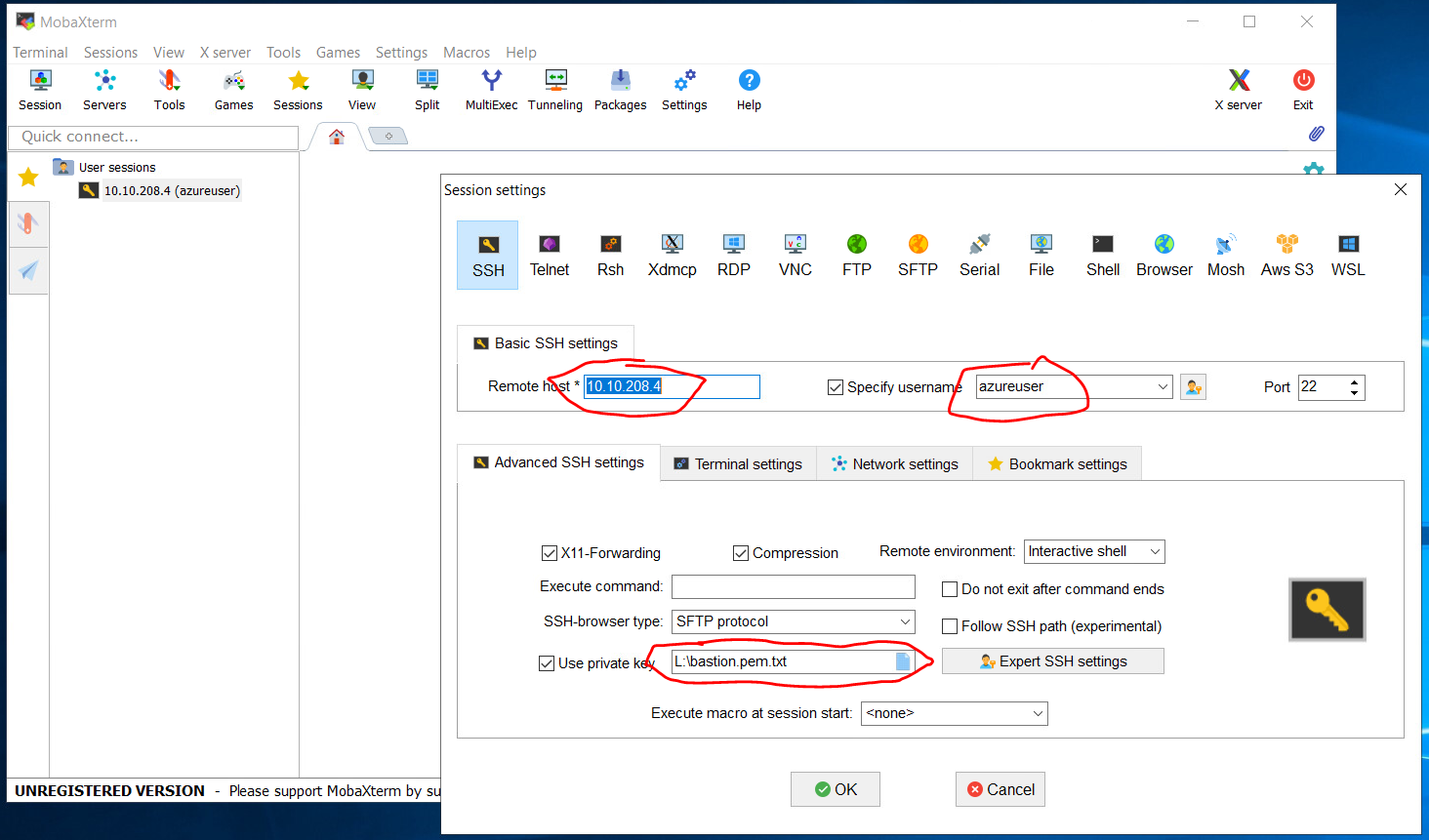
Task: Select the Serial session type
Action: click(979, 256)
